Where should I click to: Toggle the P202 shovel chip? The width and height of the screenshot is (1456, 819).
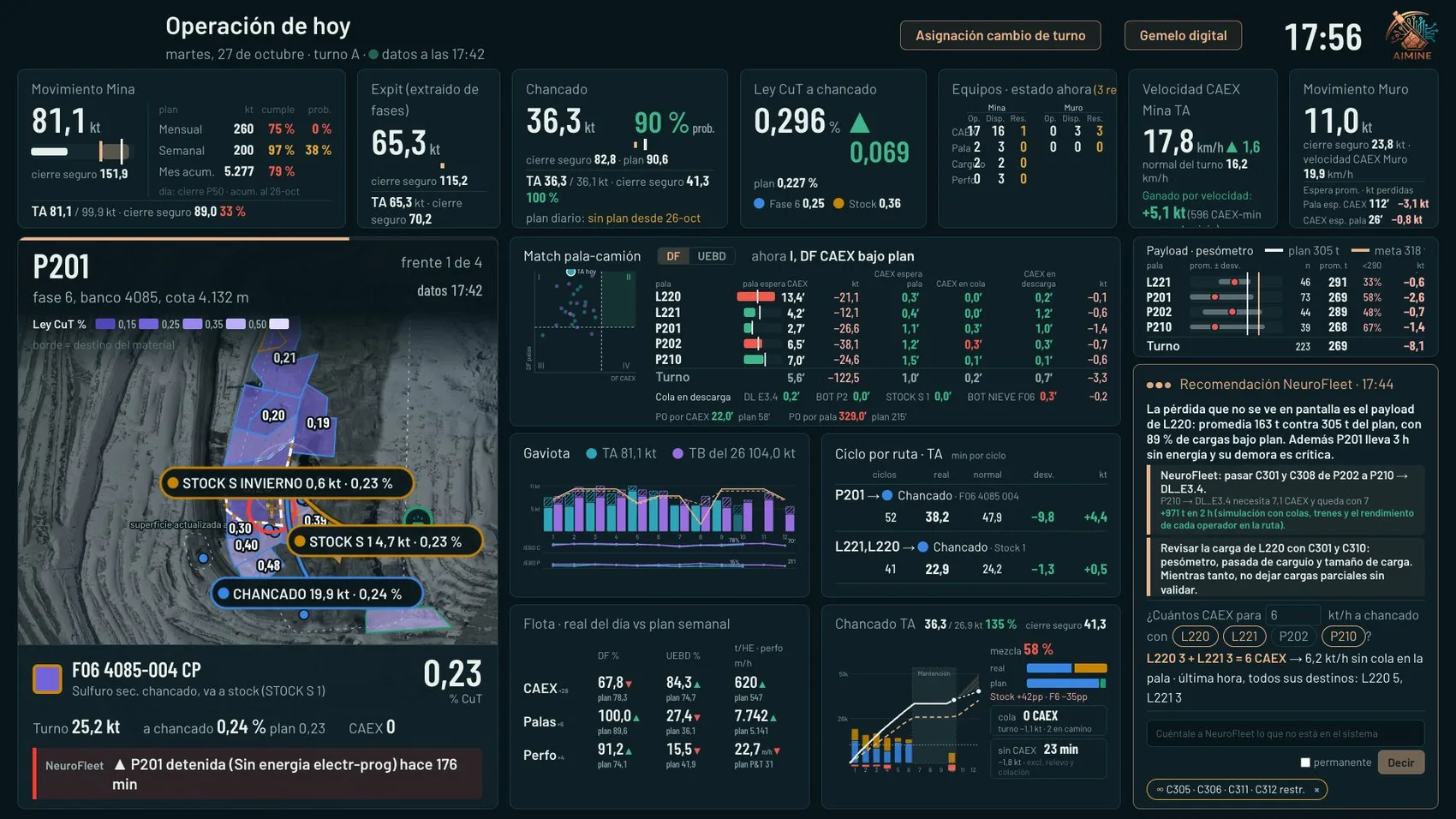(1293, 637)
